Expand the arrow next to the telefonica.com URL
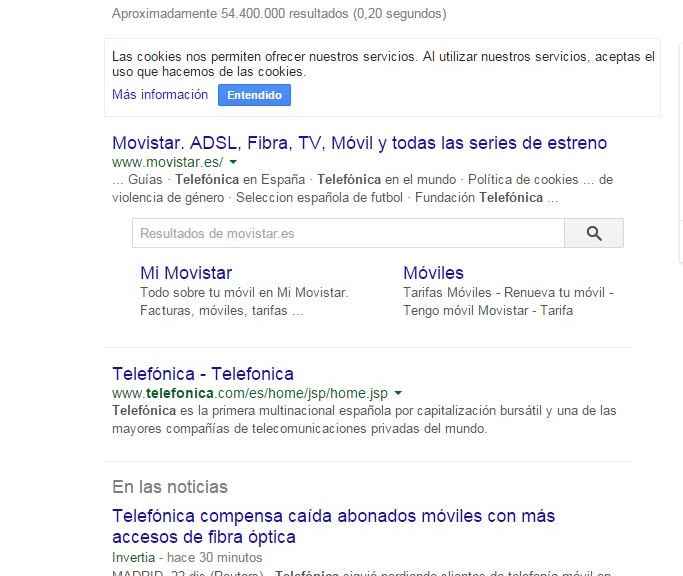 398,393
